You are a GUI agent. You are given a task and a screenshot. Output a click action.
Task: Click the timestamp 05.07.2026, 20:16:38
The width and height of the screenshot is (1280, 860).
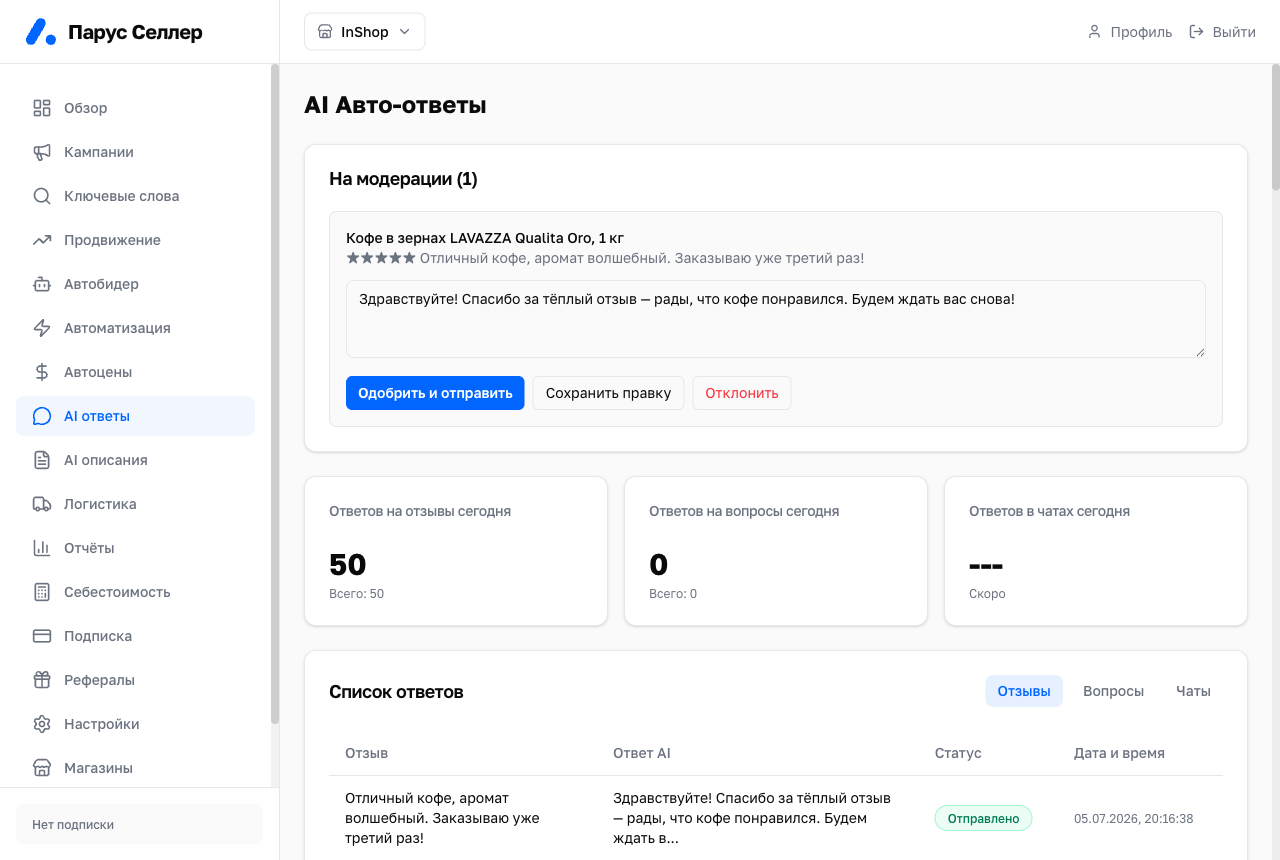pos(1134,818)
